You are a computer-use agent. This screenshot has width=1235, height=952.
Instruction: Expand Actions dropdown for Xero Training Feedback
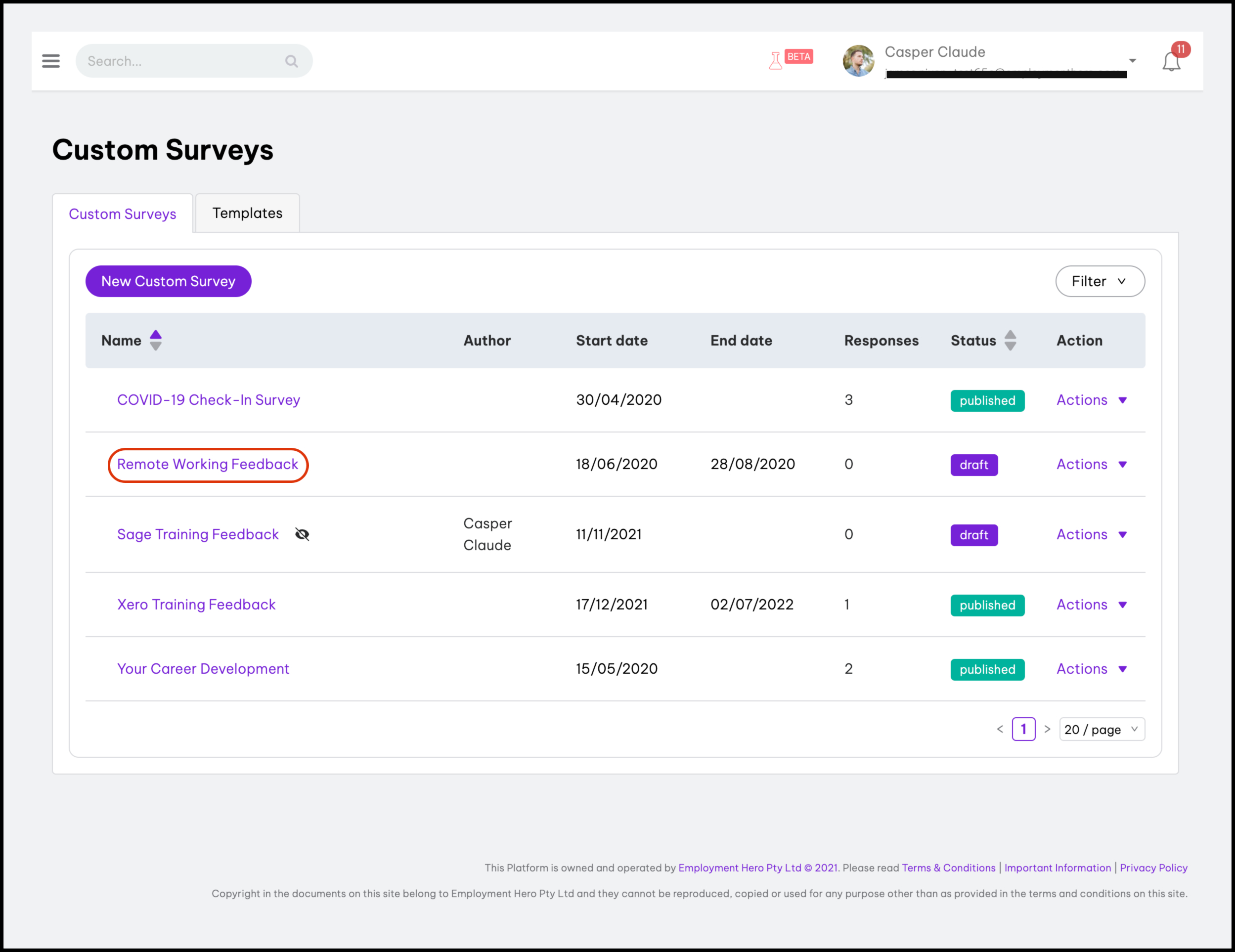pos(1091,605)
